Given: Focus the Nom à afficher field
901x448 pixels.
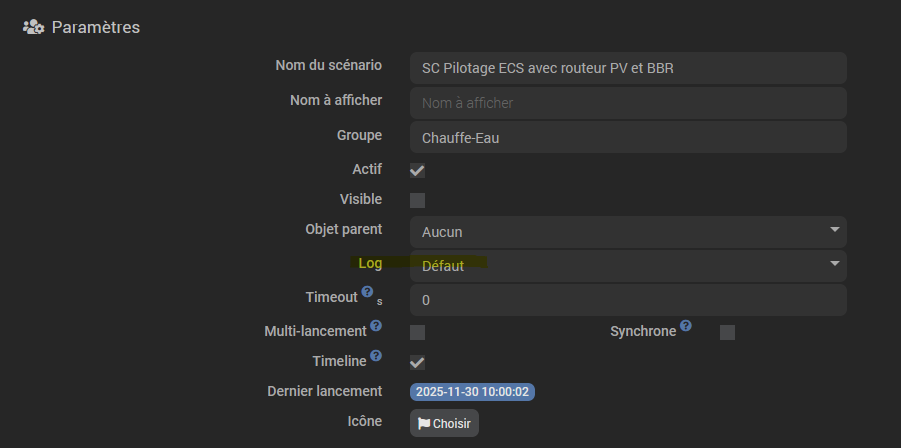Looking at the screenshot, I should (627, 103).
